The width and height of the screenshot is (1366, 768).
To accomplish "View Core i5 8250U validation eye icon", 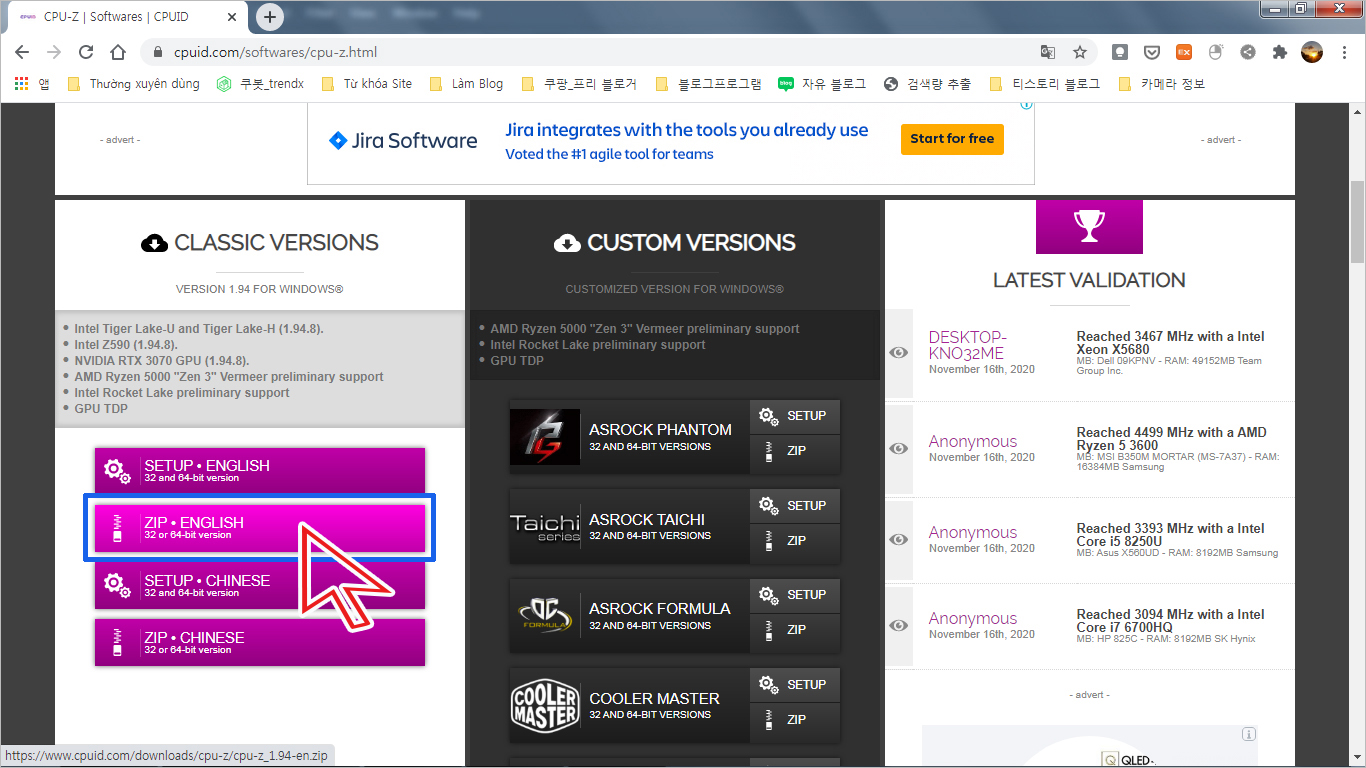I will [899, 540].
